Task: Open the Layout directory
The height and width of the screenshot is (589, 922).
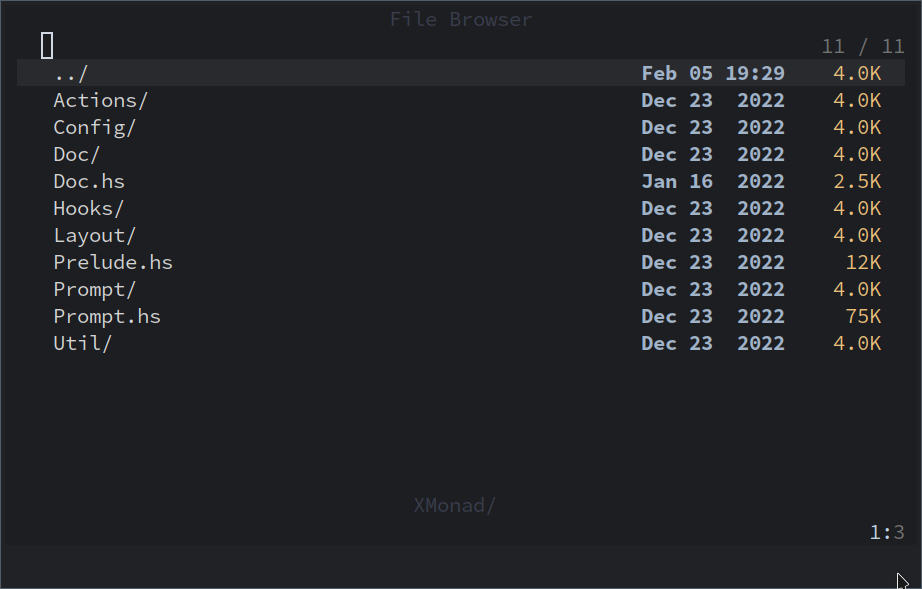Action: pos(94,235)
